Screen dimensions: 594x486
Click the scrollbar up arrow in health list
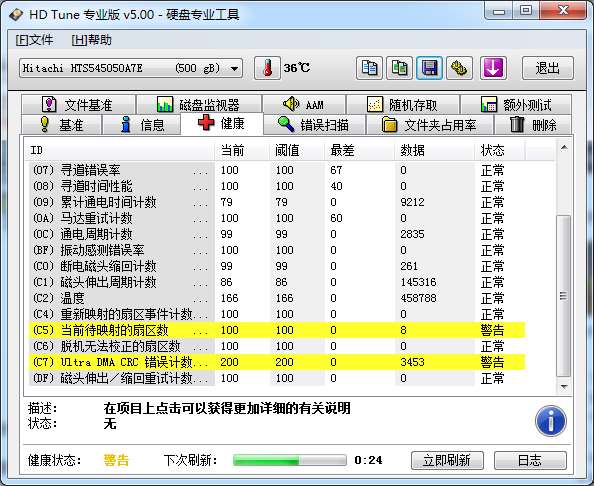[x=564, y=148]
